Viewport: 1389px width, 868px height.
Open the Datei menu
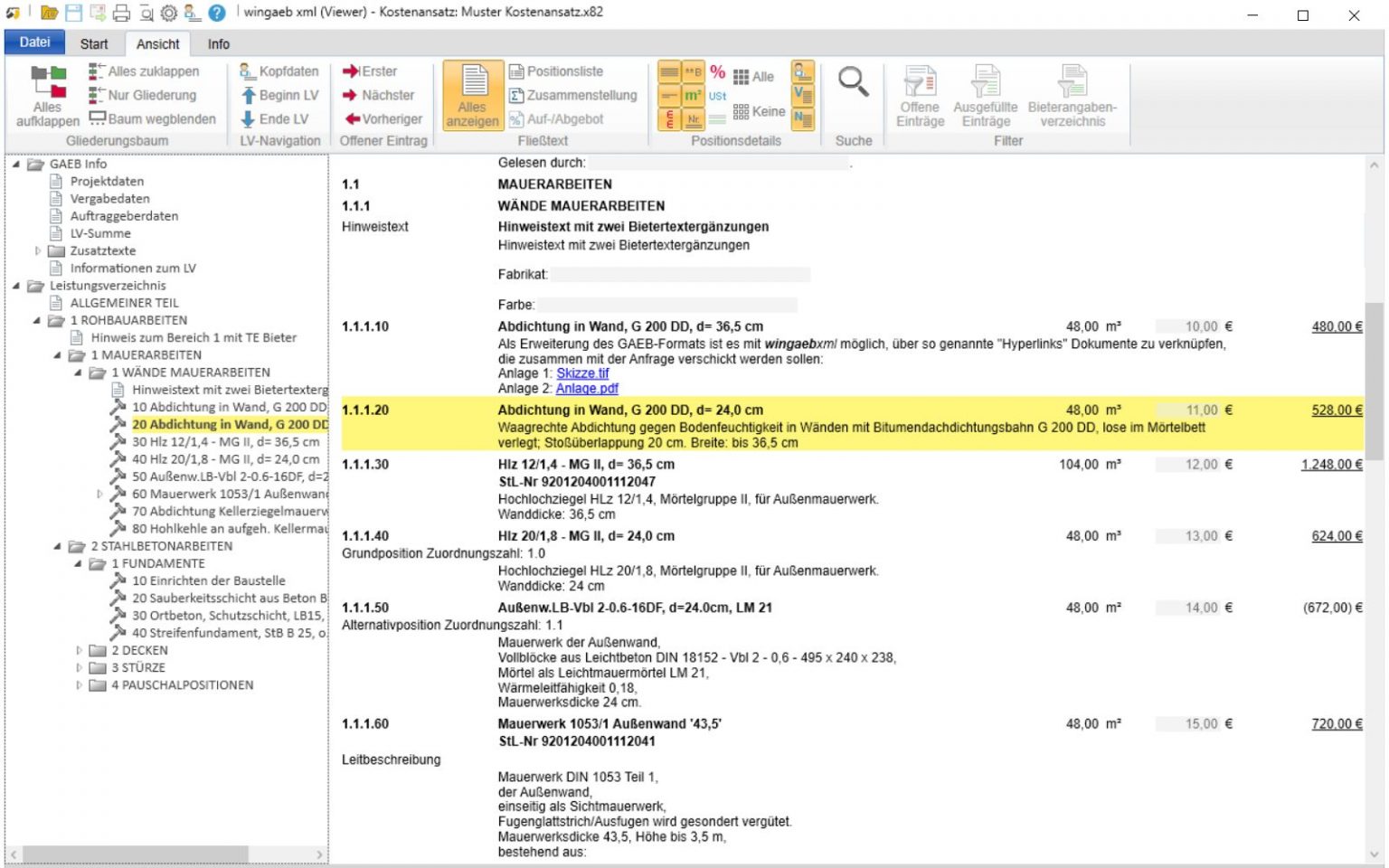[33, 41]
